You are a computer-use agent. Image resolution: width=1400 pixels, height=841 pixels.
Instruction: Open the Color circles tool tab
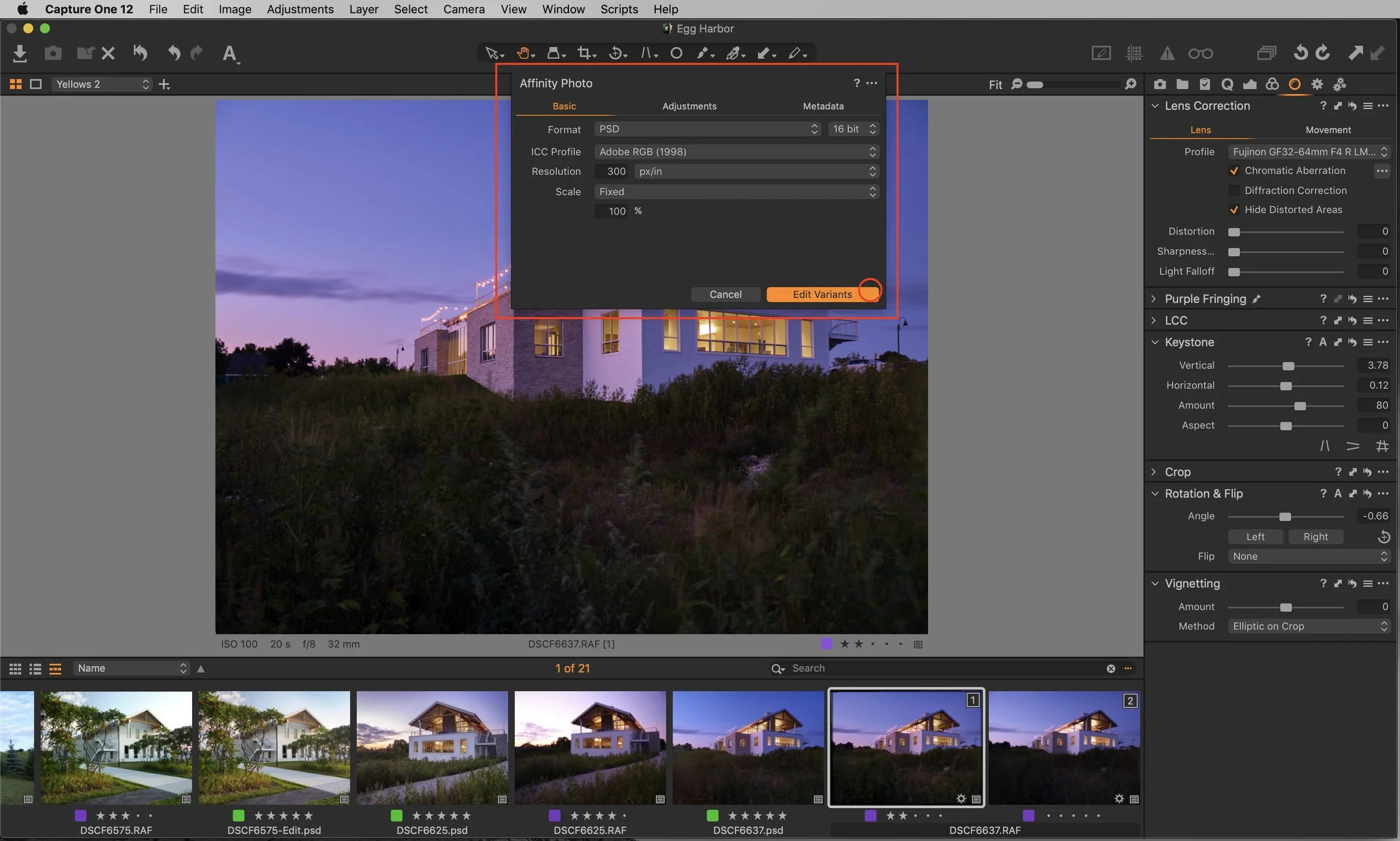click(1272, 84)
